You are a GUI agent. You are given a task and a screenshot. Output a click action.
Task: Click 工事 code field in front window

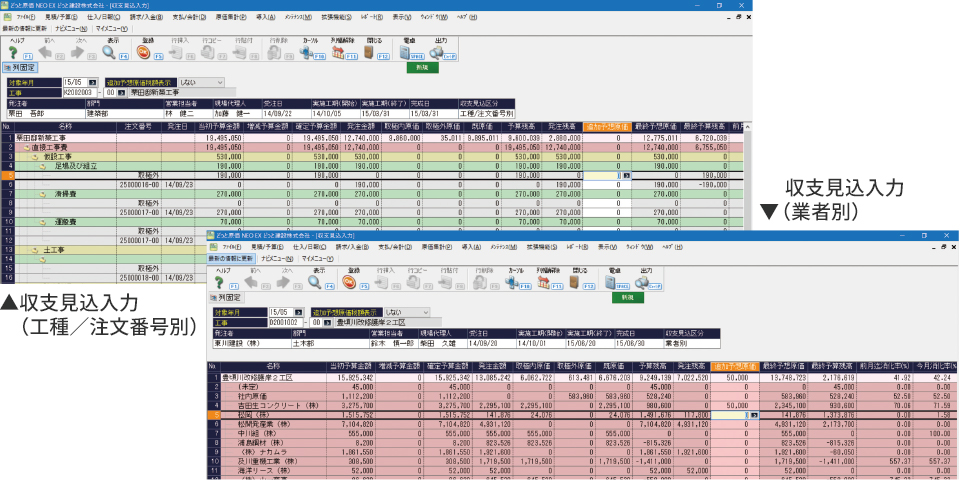pos(287,322)
